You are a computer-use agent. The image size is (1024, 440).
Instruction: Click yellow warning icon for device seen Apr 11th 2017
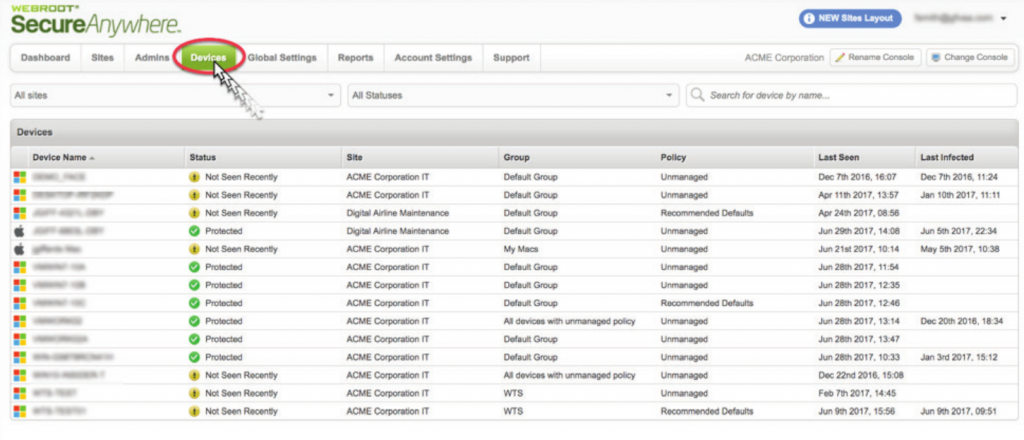tap(194, 195)
